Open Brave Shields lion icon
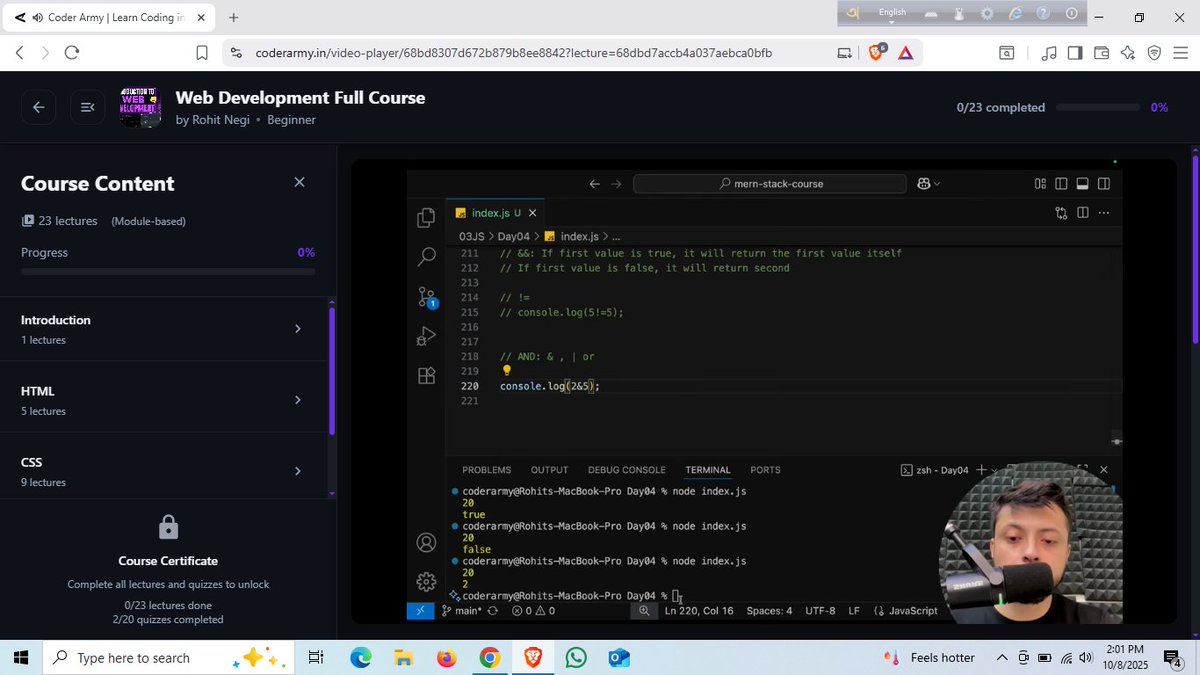Image resolution: width=1200 pixels, height=675 pixels. click(877, 53)
